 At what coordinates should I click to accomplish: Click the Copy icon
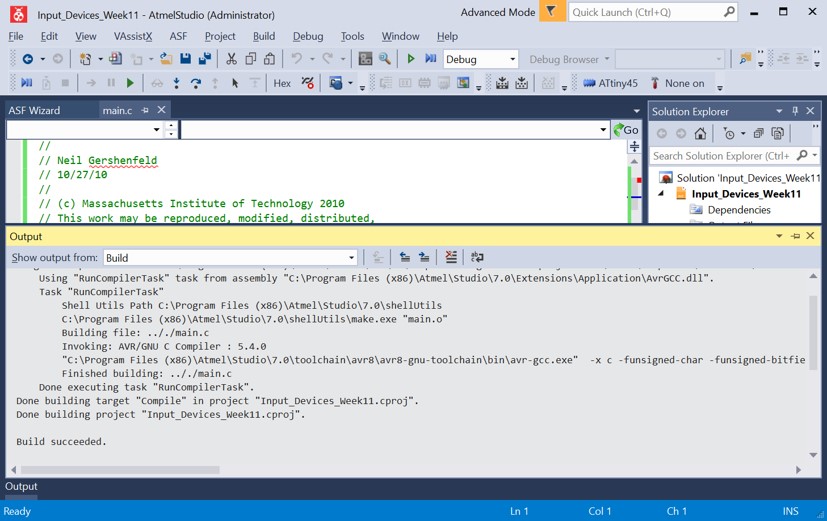point(251,59)
